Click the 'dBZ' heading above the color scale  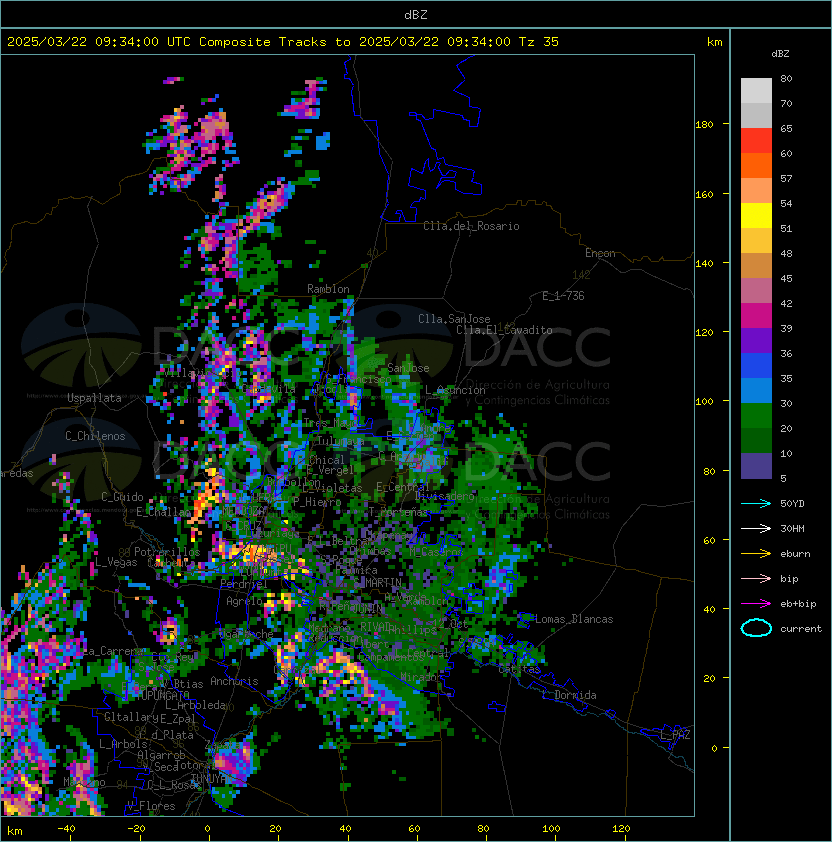tap(780, 54)
